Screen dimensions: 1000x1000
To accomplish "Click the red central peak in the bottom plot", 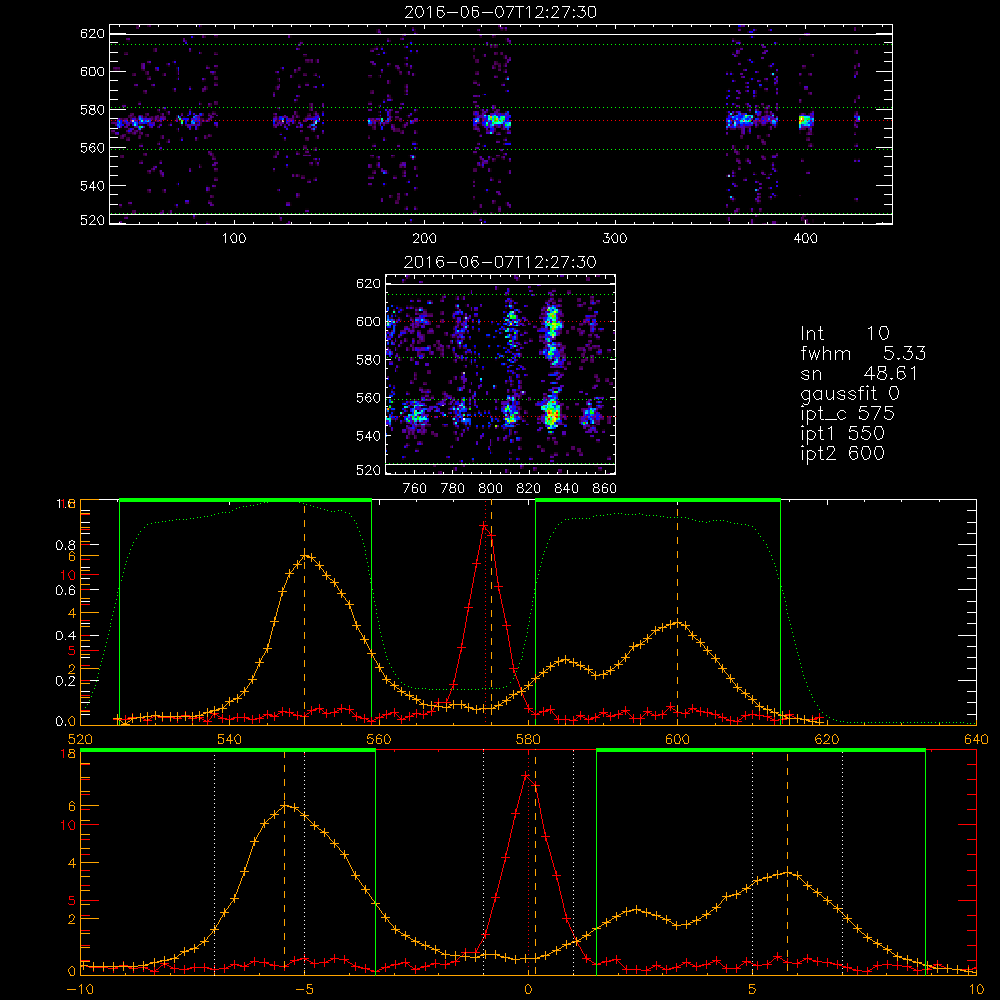I will tap(526, 776).
